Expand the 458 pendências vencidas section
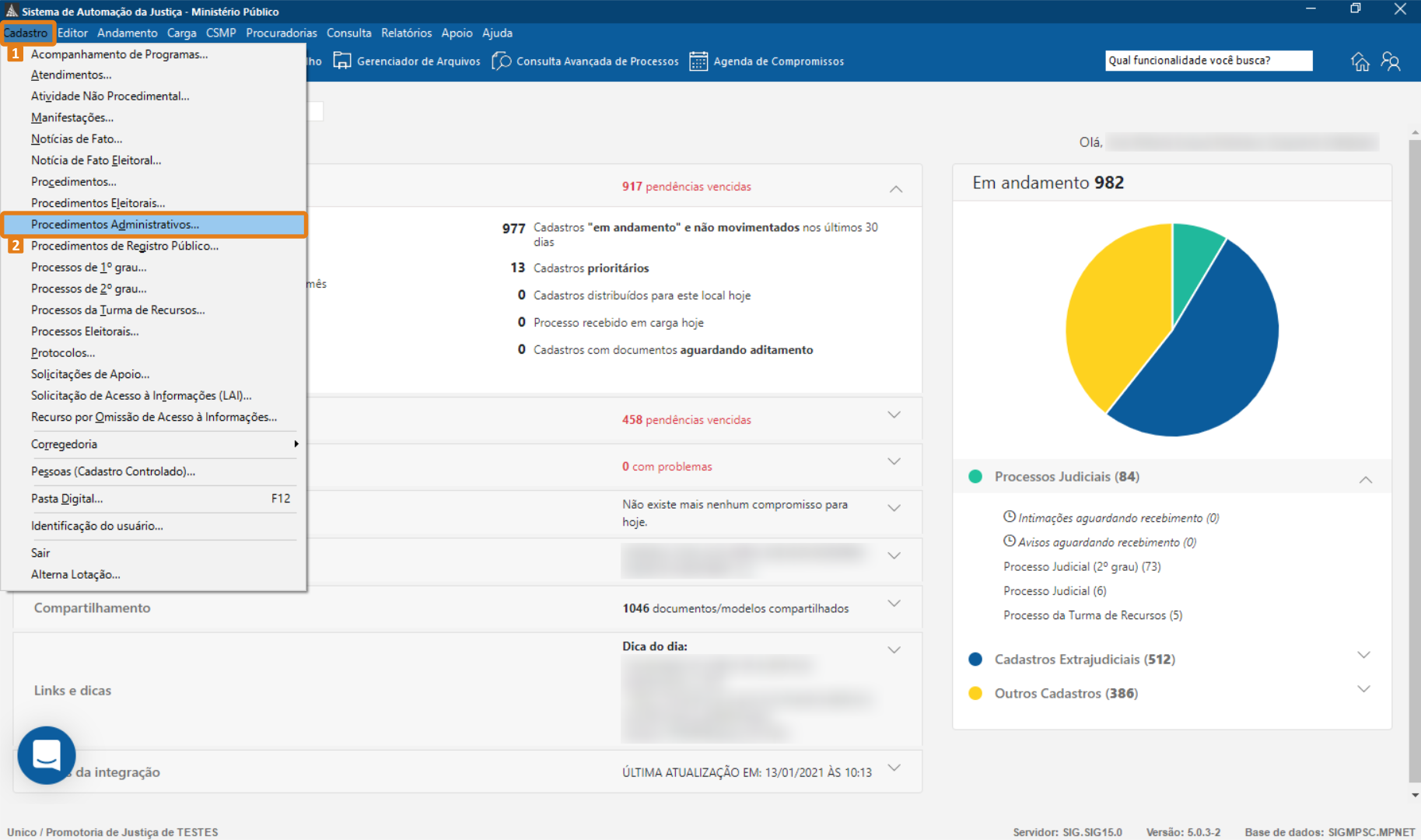This screenshot has width=1421, height=840. 894,415
